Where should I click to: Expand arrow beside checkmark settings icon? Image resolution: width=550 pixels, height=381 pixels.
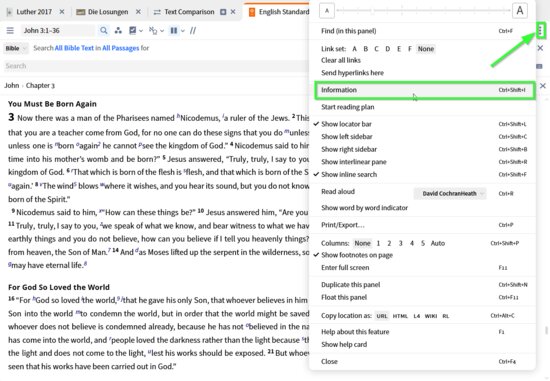tap(141, 31)
